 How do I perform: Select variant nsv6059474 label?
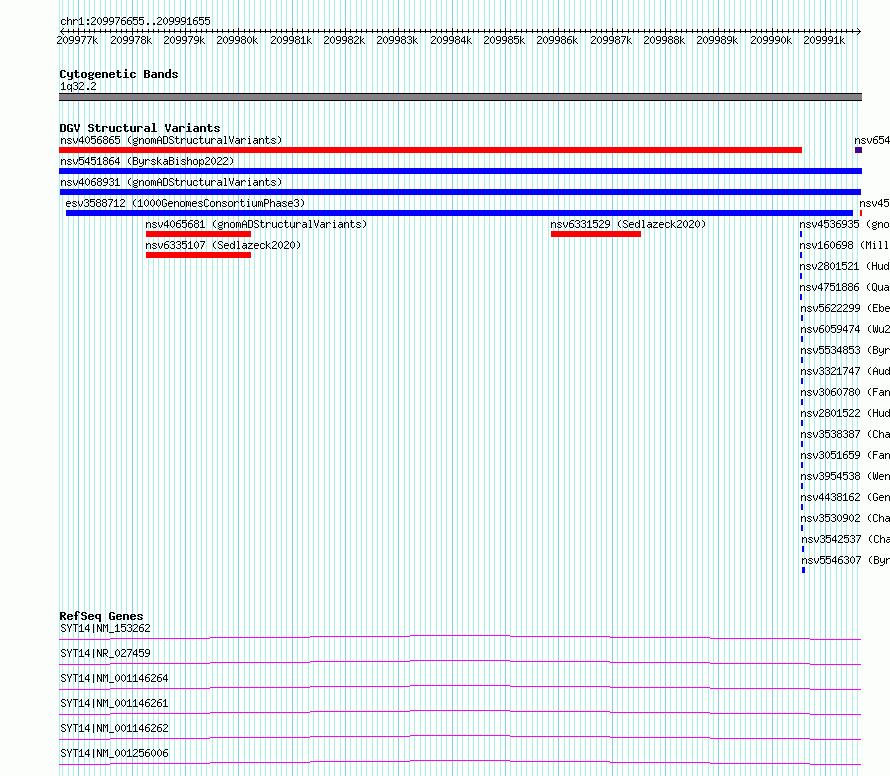pyautogui.click(x=845, y=329)
